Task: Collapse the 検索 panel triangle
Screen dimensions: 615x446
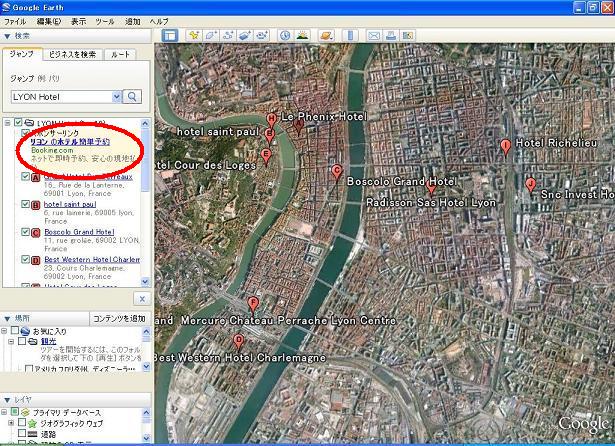Action: (x=7, y=36)
